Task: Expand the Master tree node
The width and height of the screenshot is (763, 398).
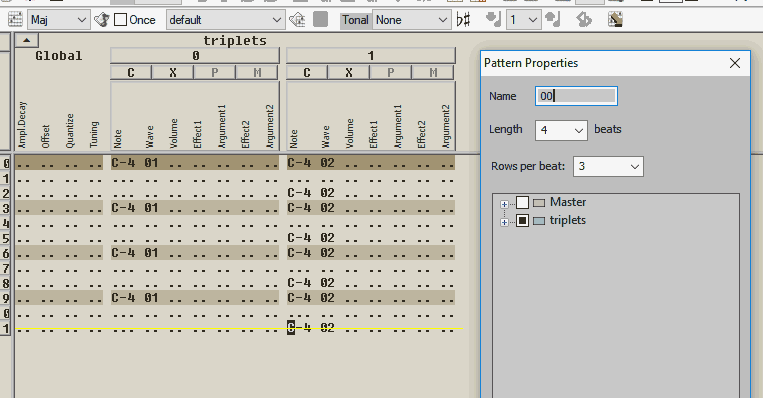Action: 504,204
